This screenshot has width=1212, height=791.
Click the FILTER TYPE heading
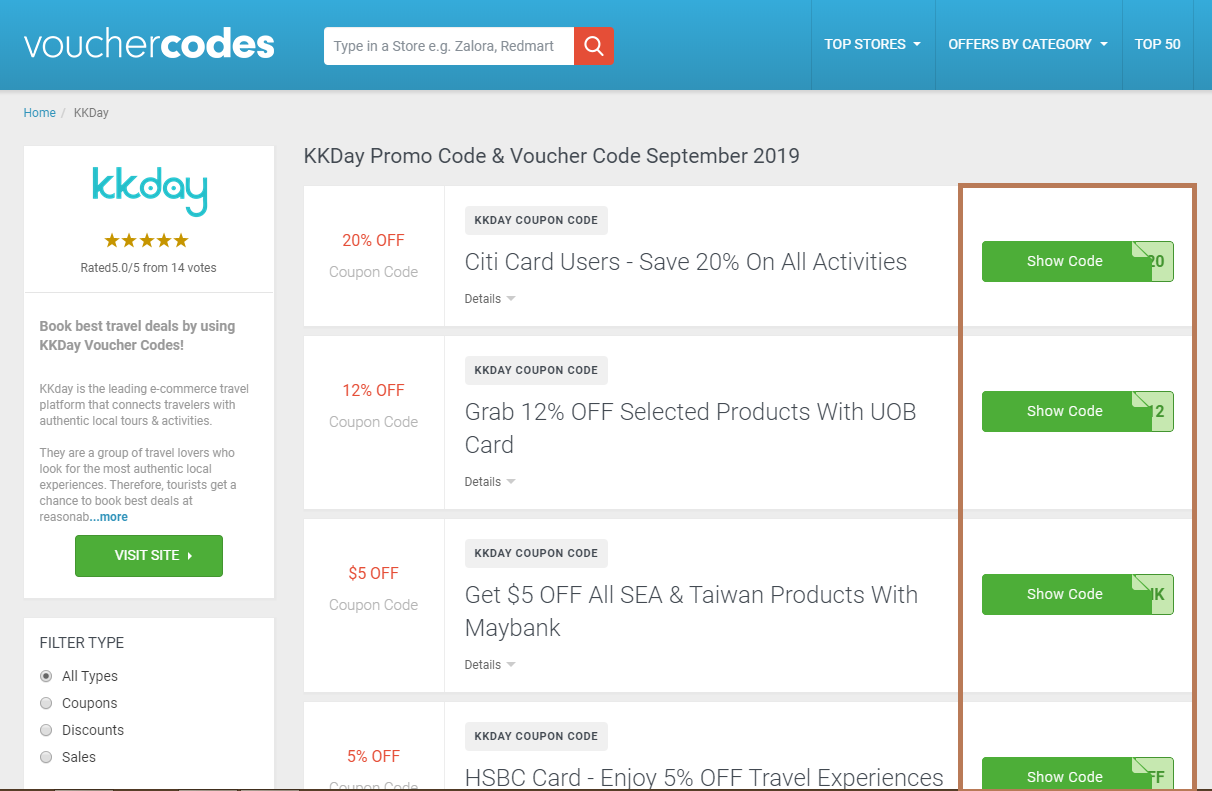coord(82,643)
